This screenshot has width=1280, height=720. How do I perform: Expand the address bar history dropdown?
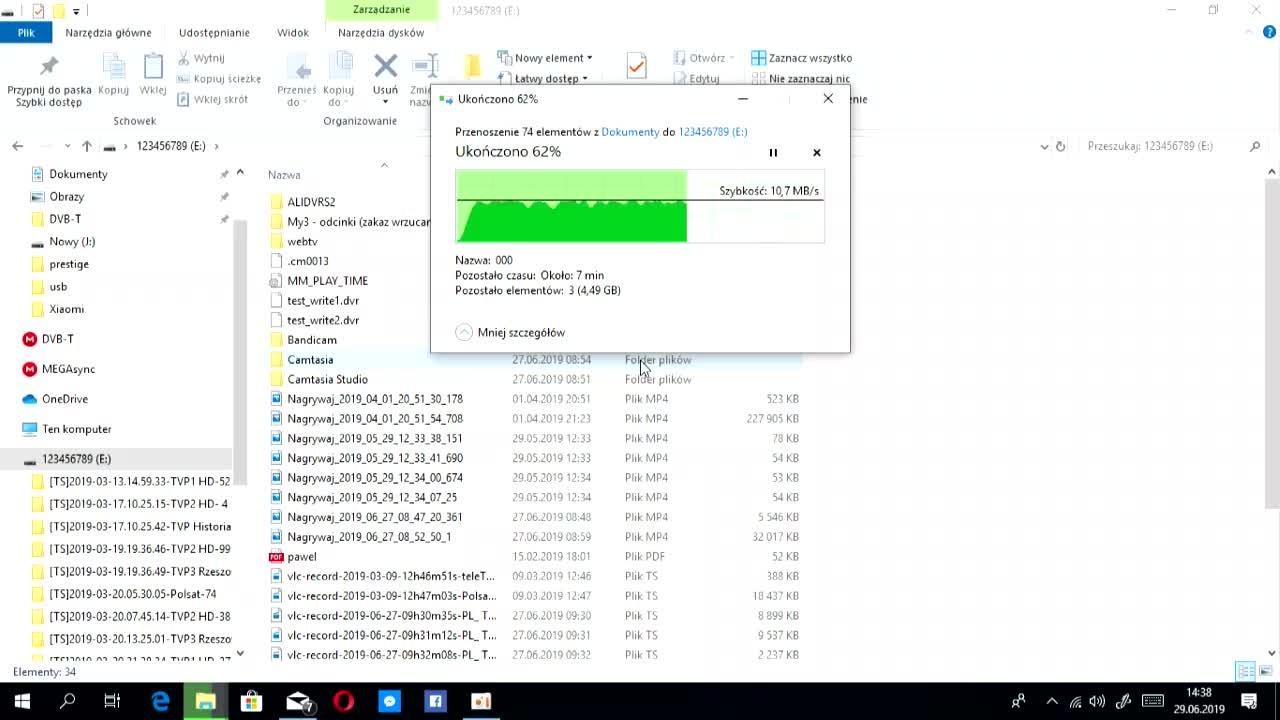click(x=1045, y=146)
